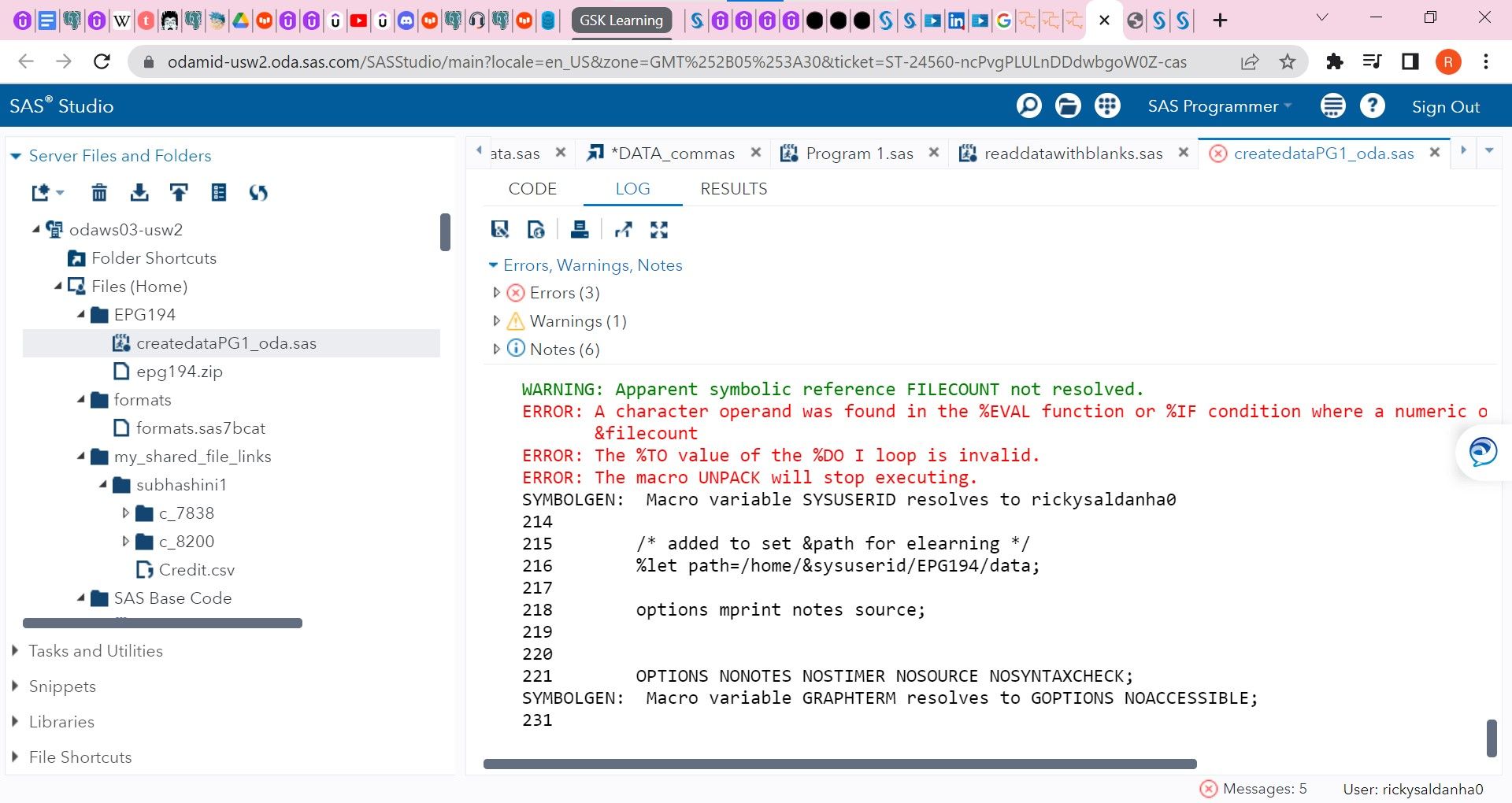Expand the Warnings (1) list
Viewport: 1512px width, 803px height.
tap(496, 321)
